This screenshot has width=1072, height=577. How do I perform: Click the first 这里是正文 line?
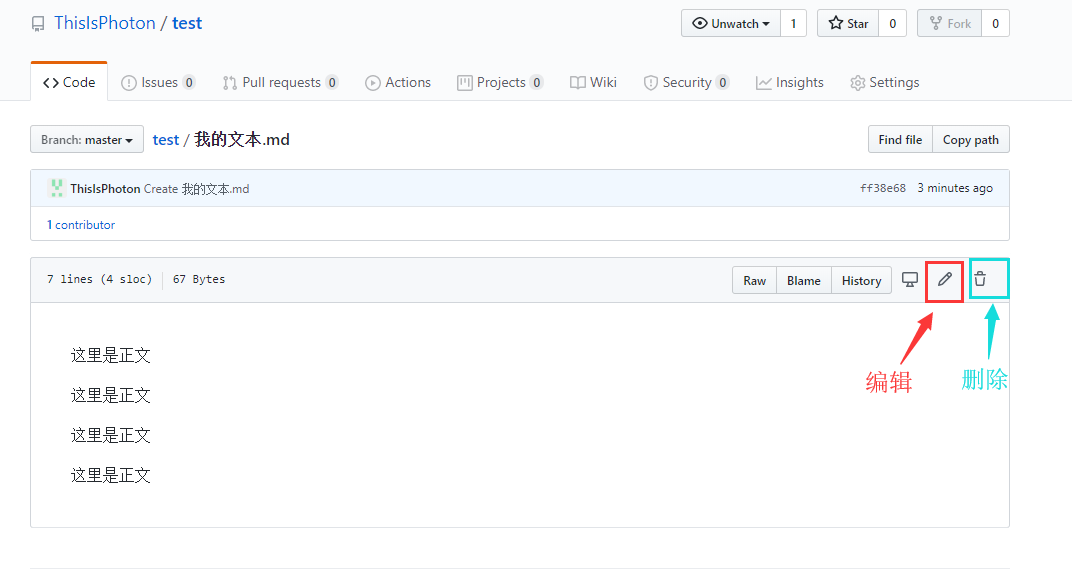tap(111, 355)
